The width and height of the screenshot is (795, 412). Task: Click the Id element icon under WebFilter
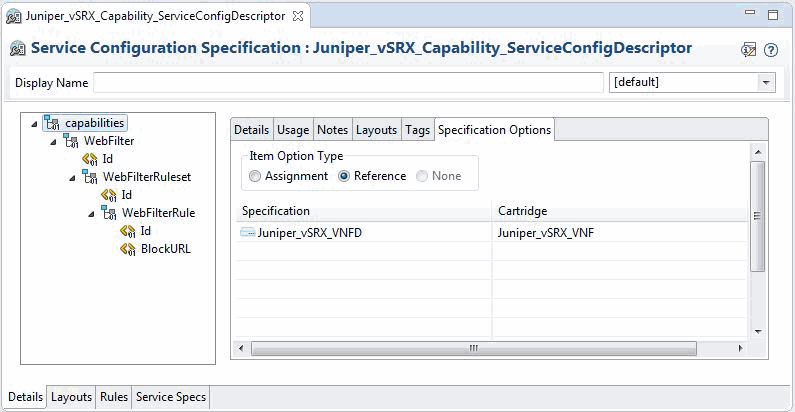[x=90, y=159]
